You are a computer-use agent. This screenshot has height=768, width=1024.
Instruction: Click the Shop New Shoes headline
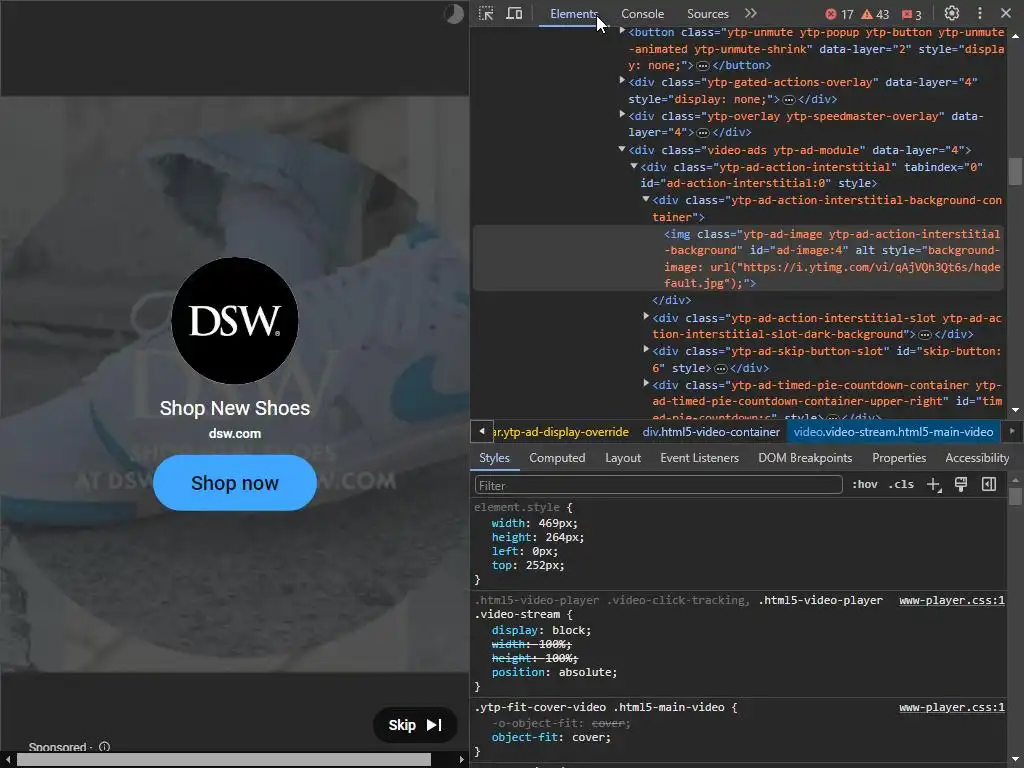coord(234,408)
